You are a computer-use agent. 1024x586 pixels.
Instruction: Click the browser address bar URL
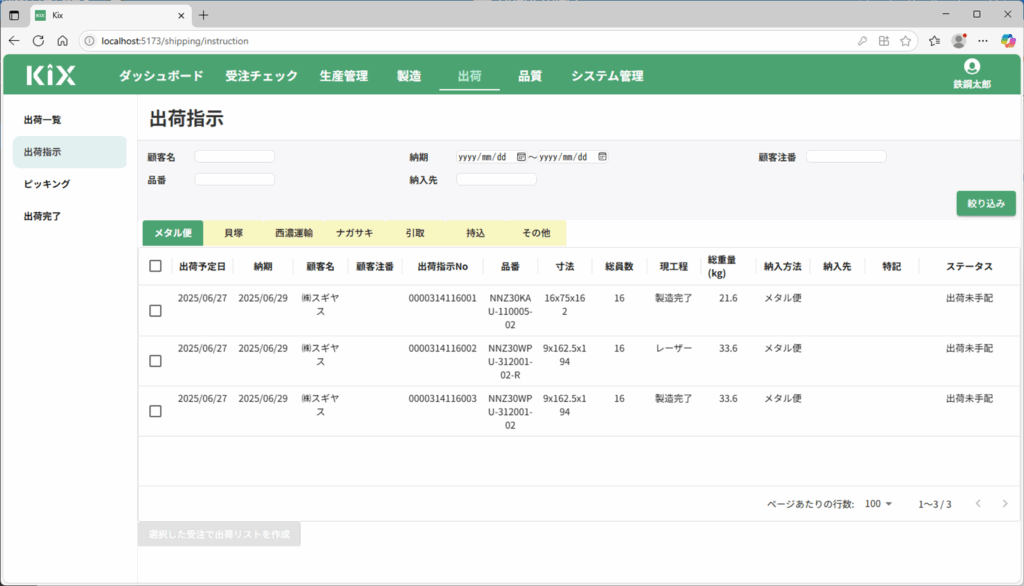175,41
